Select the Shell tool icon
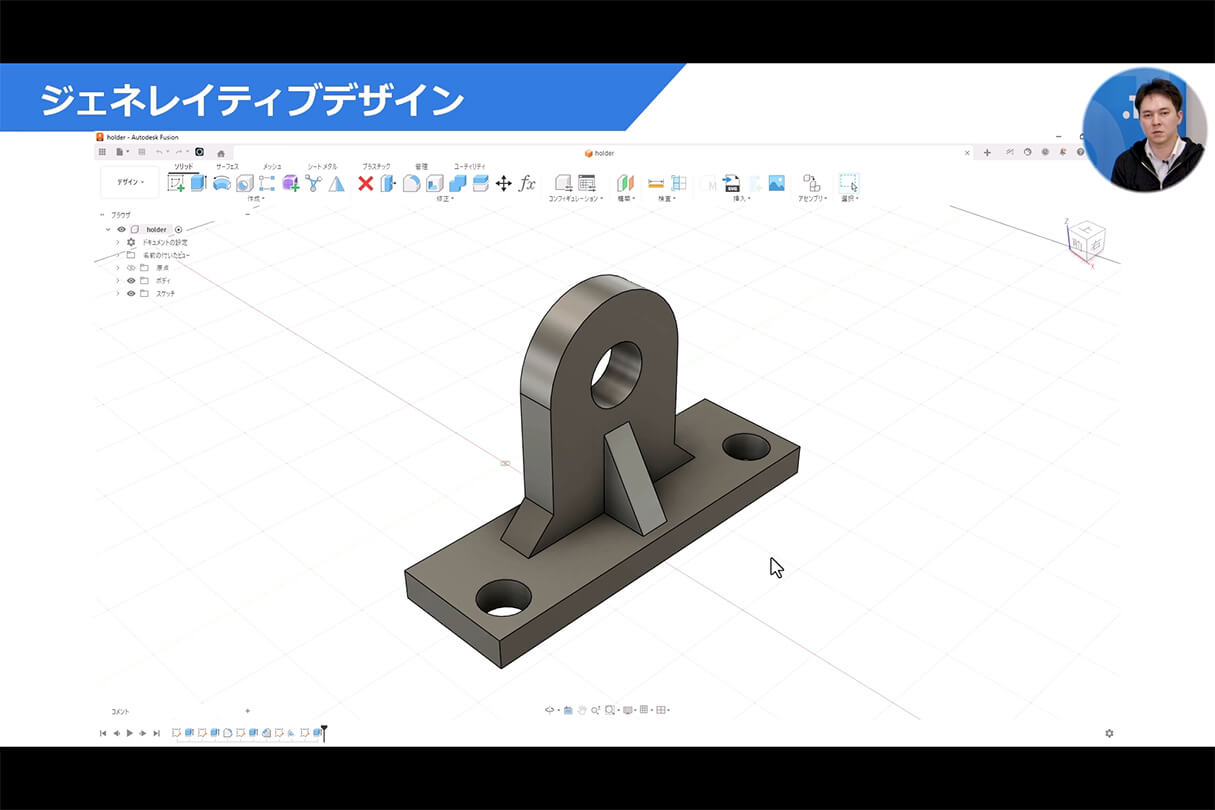This screenshot has width=1215, height=810. [x=434, y=183]
